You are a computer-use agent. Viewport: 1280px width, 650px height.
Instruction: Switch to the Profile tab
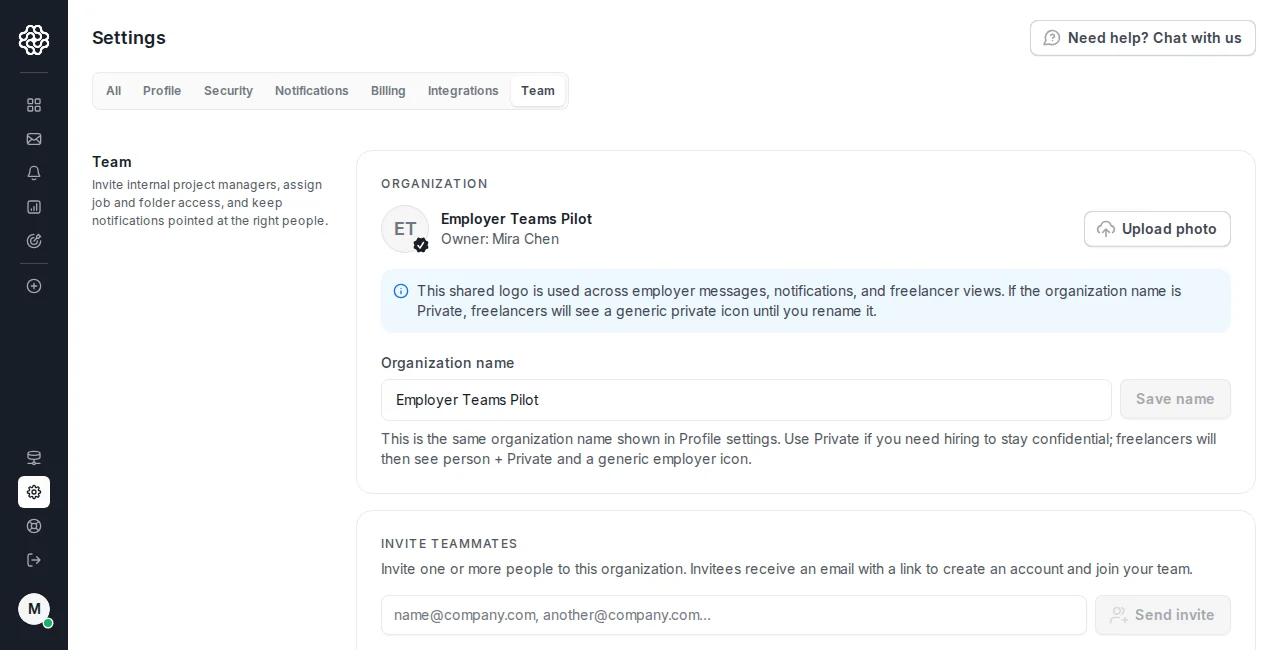(x=162, y=91)
